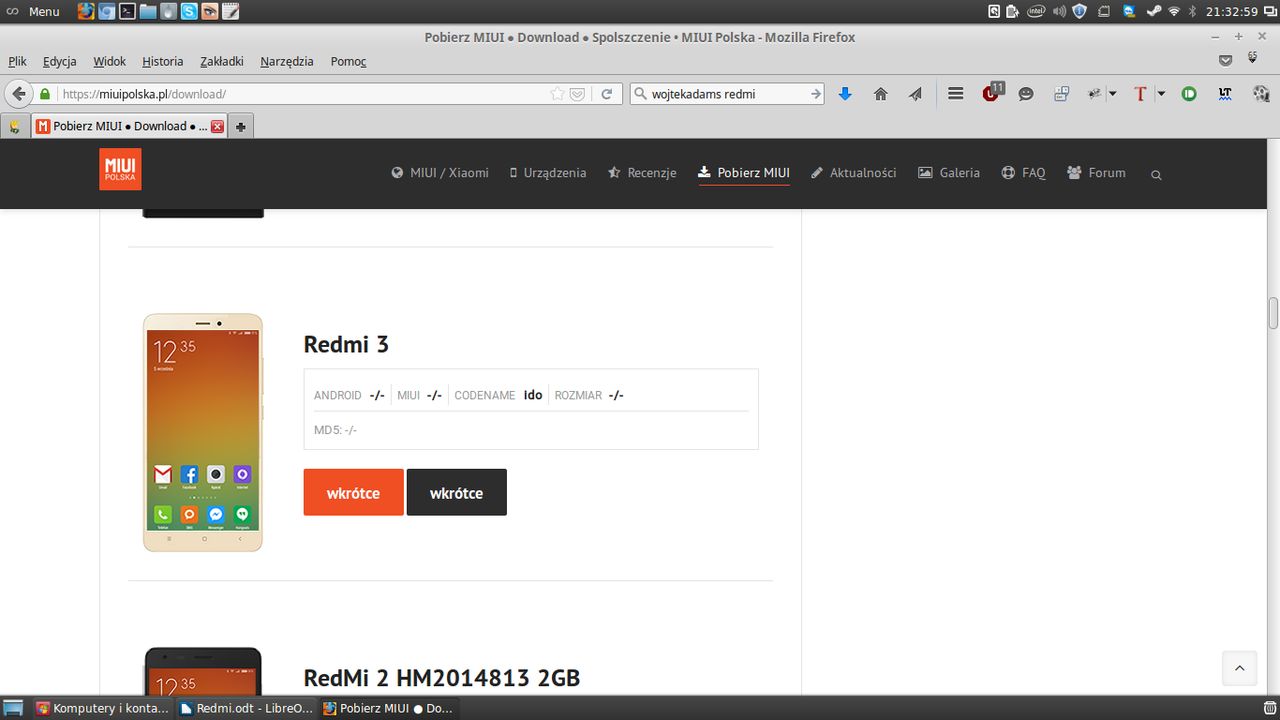Launch Skype from the top panel
This screenshot has height=720, width=1280.
(189, 11)
